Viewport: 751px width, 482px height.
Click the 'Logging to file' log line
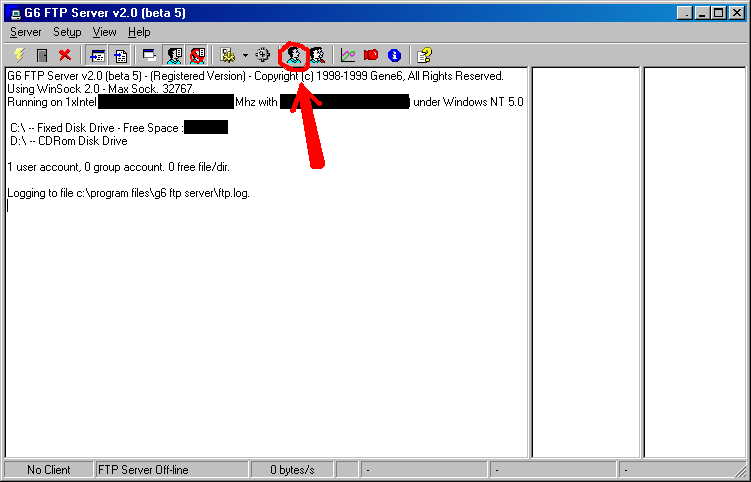tap(128, 193)
